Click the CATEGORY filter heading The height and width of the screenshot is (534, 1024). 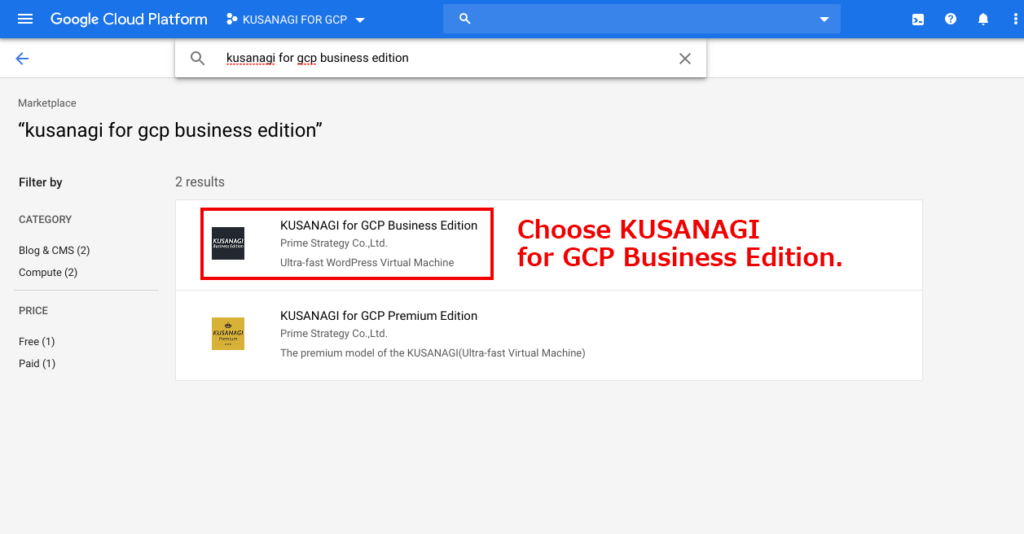tap(45, 219)
